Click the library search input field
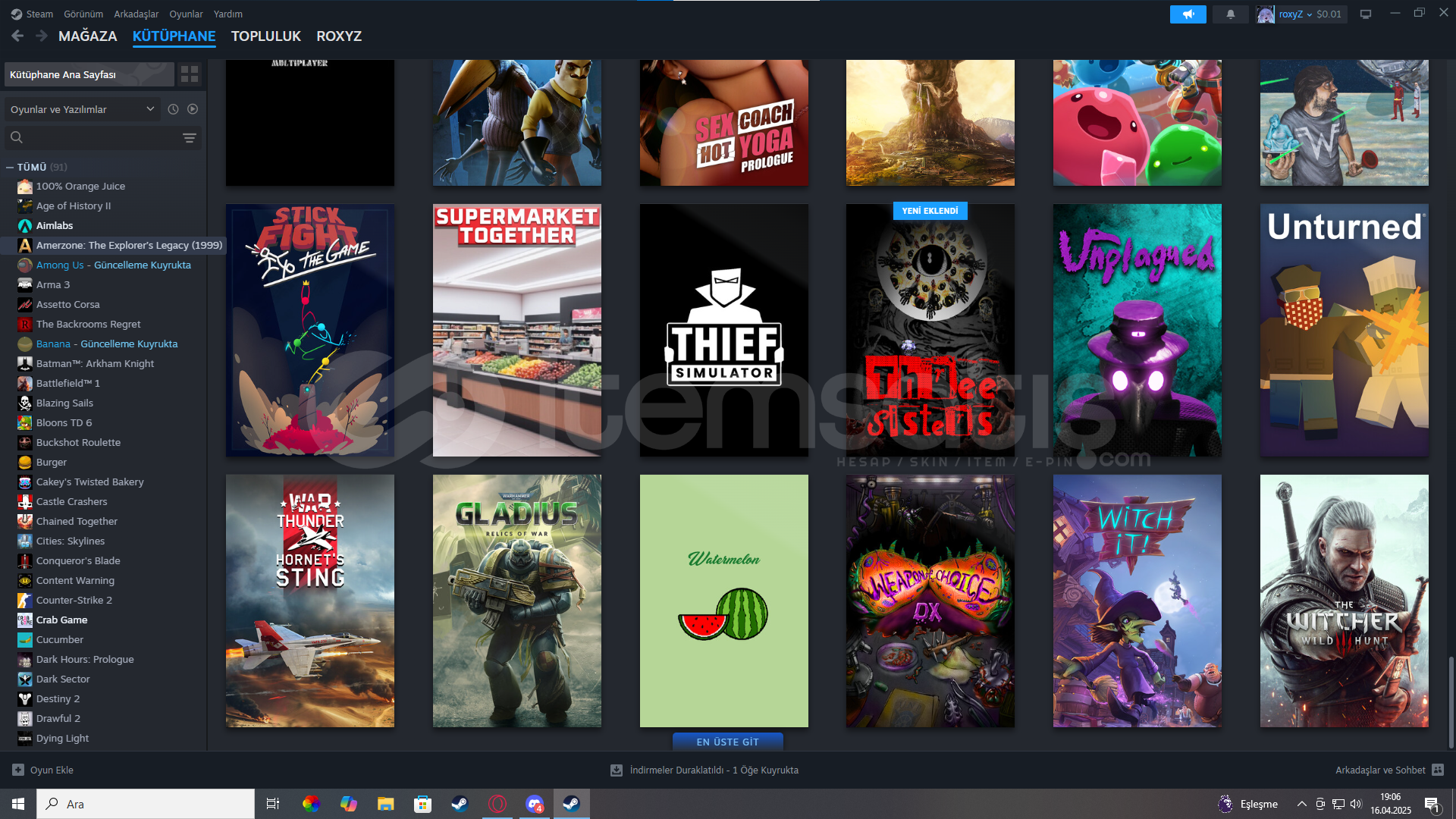 (103, 137)
